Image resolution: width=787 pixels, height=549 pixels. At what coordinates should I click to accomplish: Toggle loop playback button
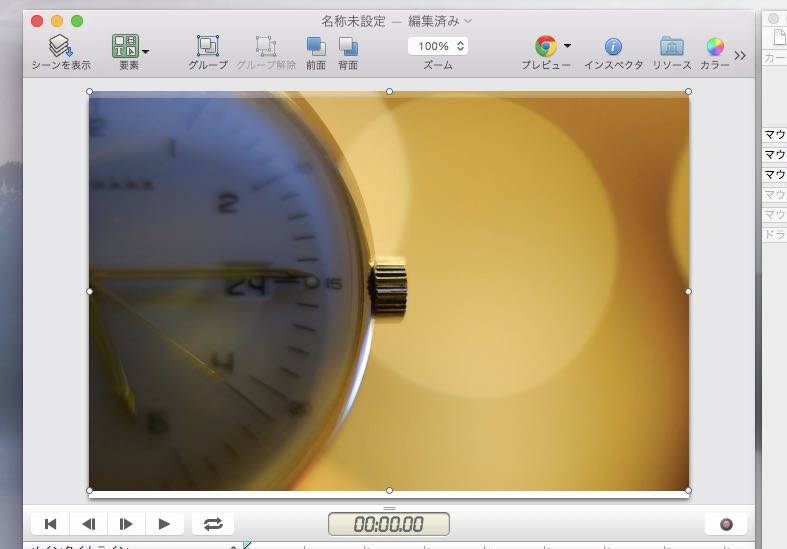[213, 524]
